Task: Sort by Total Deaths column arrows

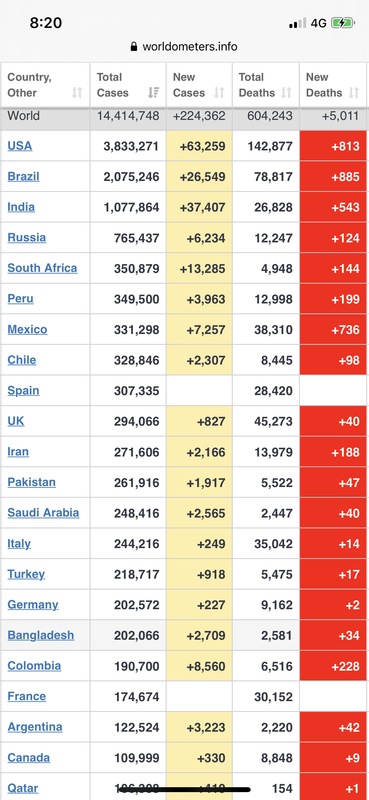Action: (x=286, y=92)
